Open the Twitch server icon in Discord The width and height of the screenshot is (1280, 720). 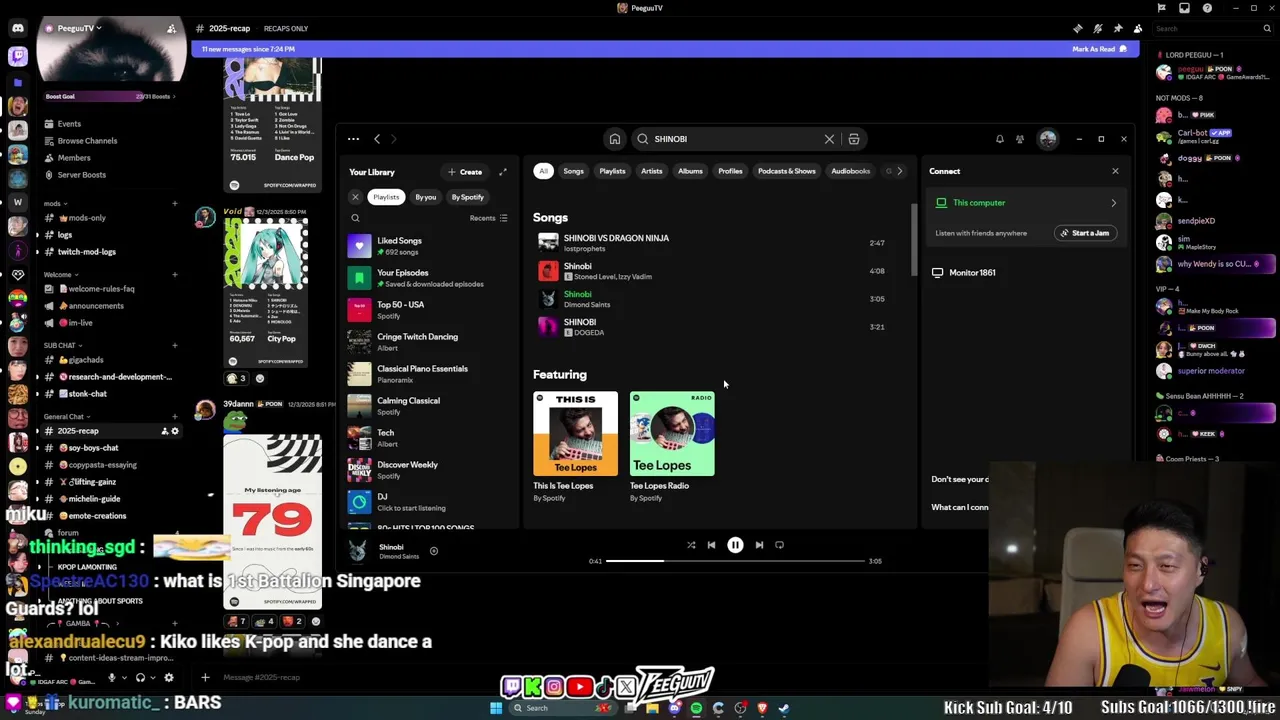click(18, 56)
